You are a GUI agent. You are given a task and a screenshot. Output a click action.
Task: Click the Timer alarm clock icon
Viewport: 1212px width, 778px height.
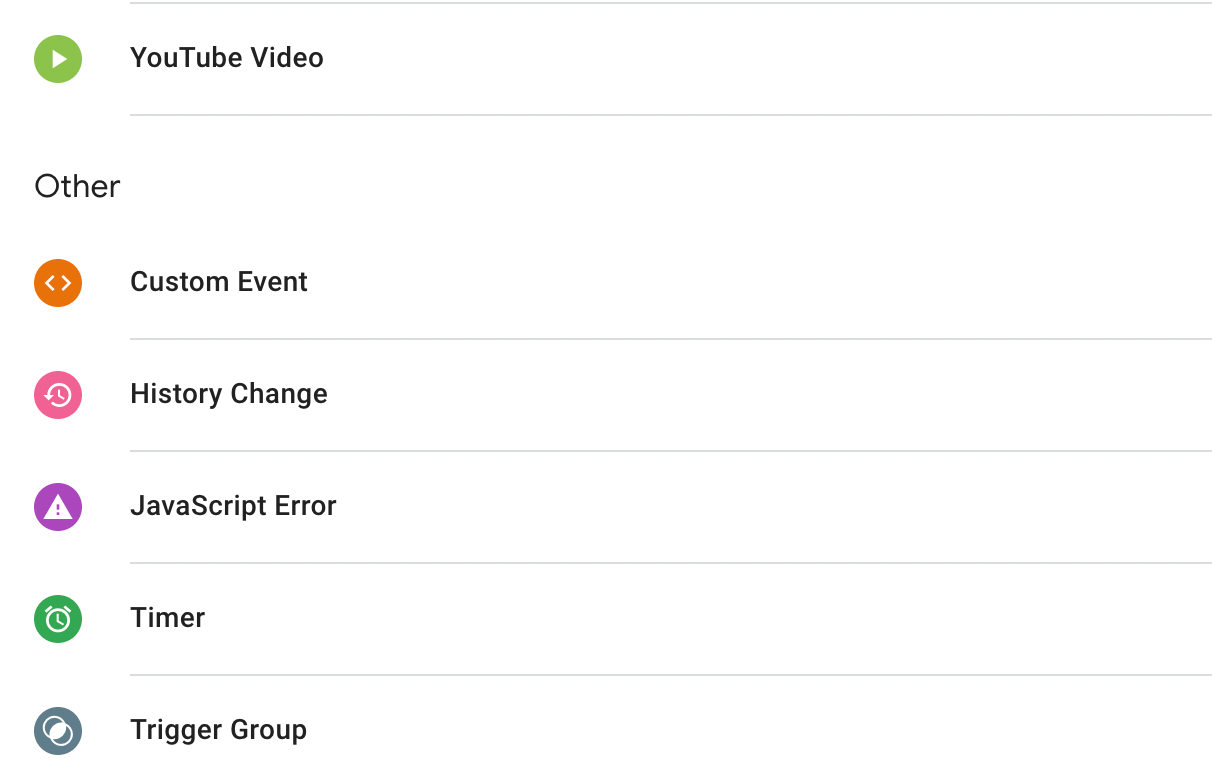click(57, 619)
